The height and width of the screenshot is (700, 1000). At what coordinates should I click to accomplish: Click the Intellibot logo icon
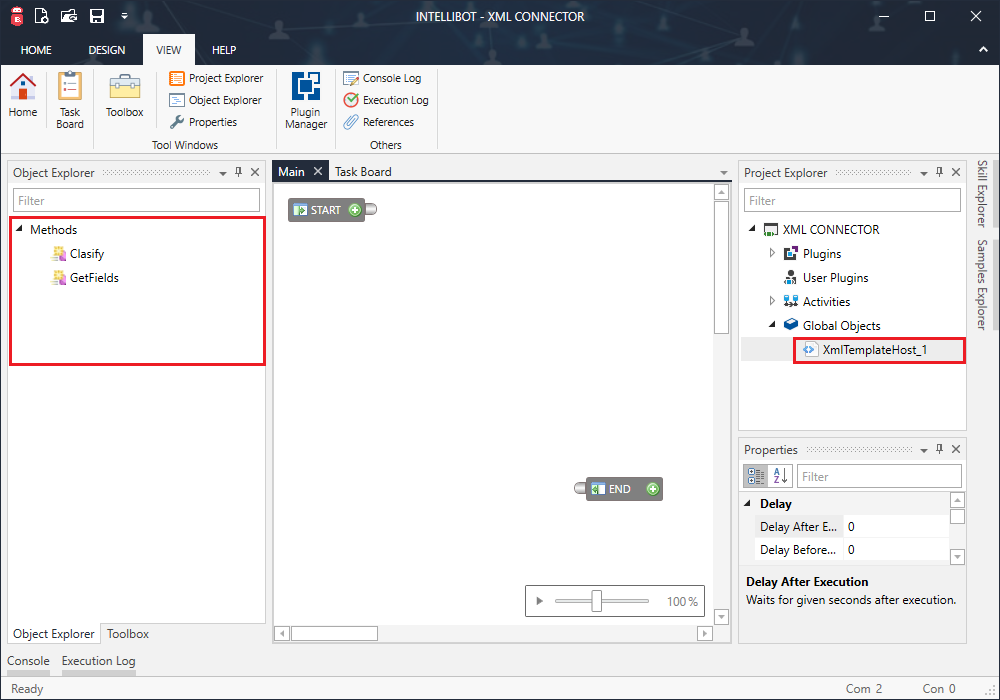coord(17,16)
